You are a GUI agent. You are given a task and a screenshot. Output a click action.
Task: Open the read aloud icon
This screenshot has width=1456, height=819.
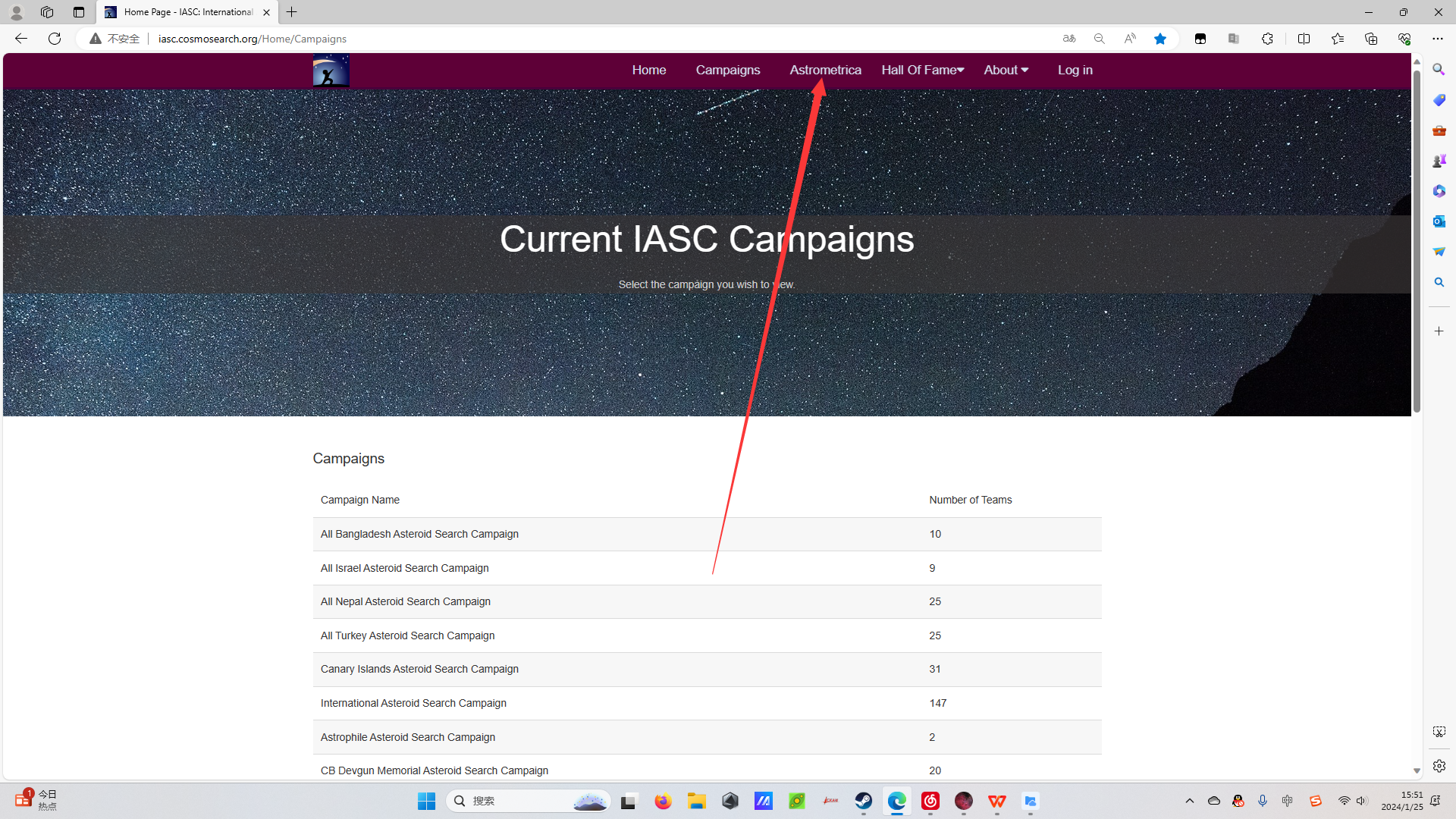coord(1130,39)
